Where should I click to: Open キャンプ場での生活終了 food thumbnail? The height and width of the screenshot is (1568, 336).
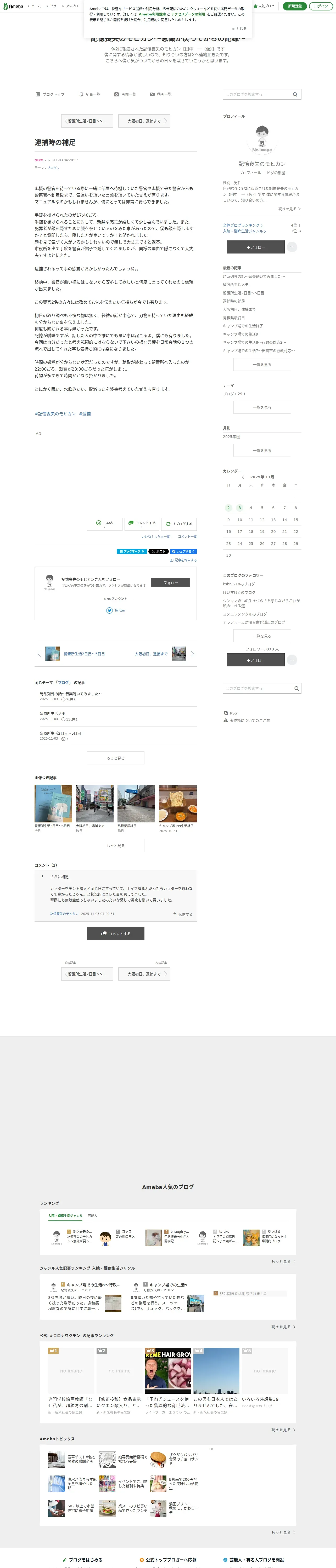click(x=177, y=804)
